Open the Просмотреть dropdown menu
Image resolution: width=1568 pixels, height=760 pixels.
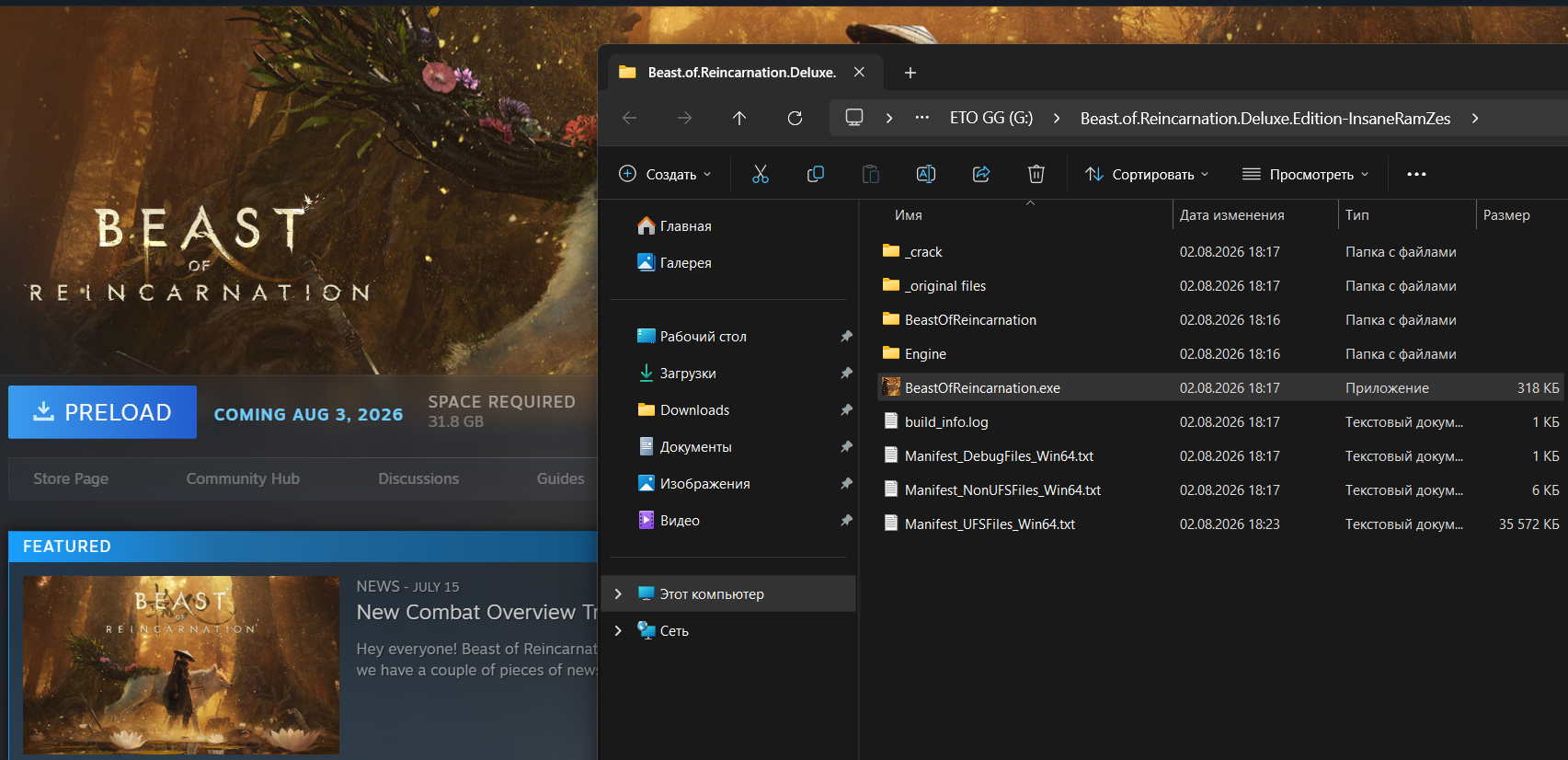(1305, 174)
